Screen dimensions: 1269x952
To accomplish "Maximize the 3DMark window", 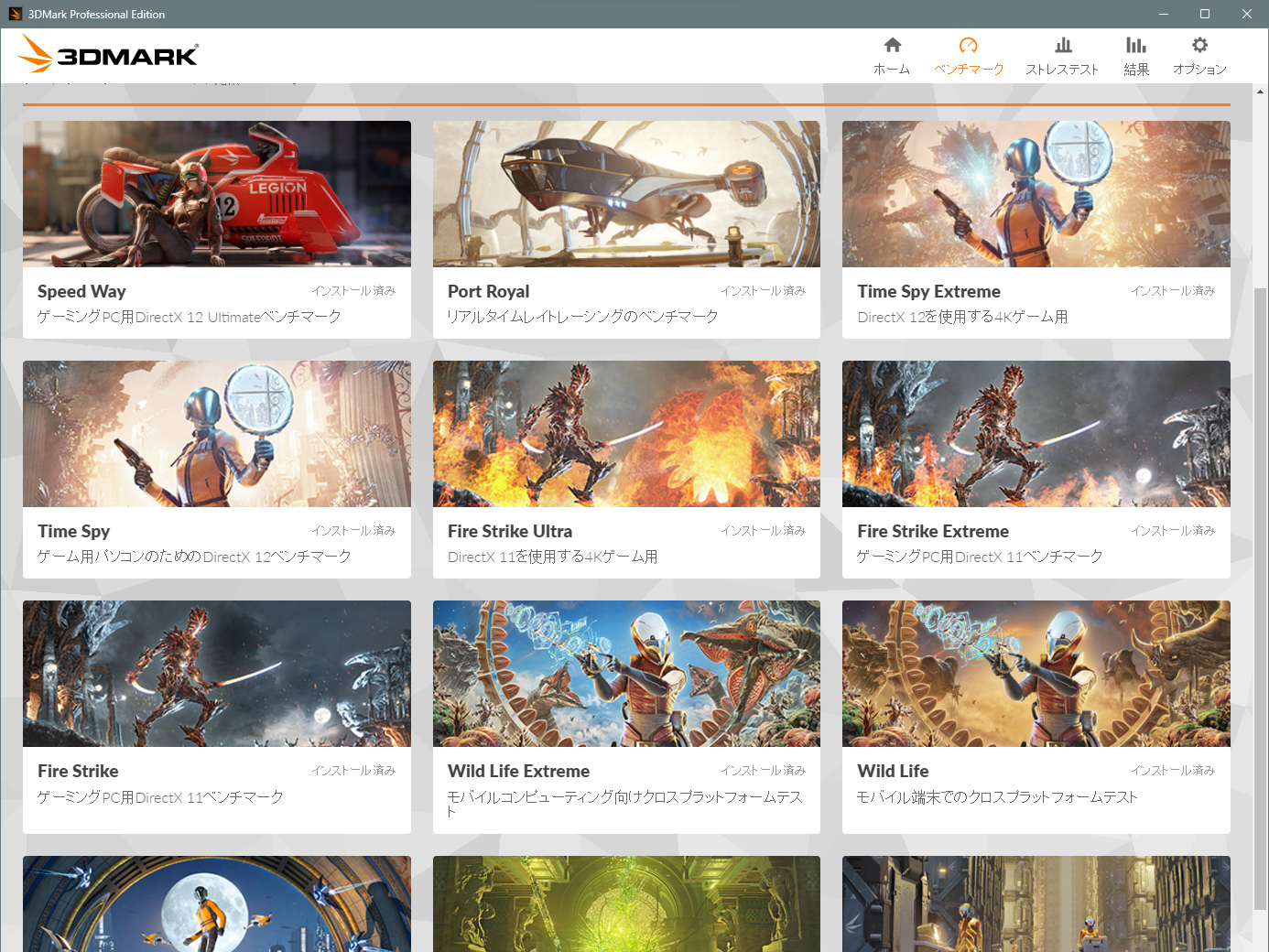I will (x=1205, y=14).
